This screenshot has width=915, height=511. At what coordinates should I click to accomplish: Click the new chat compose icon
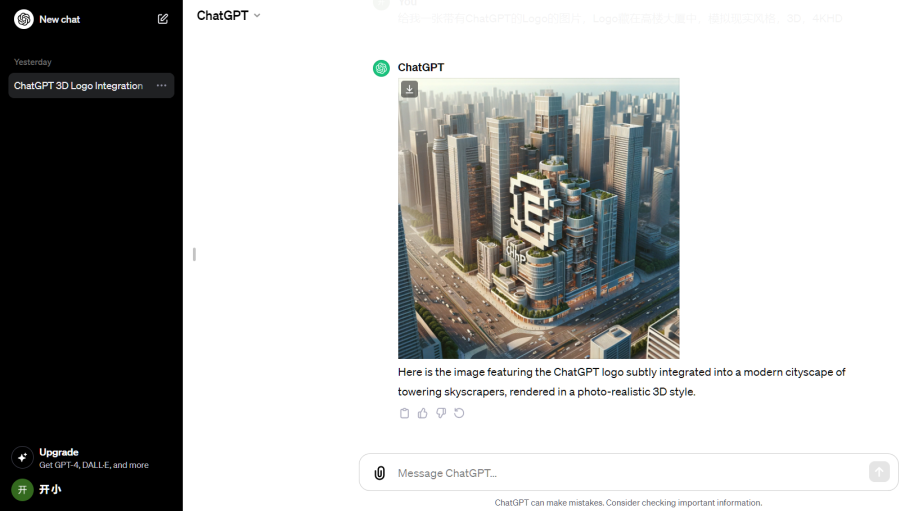(x=163, y=19)
